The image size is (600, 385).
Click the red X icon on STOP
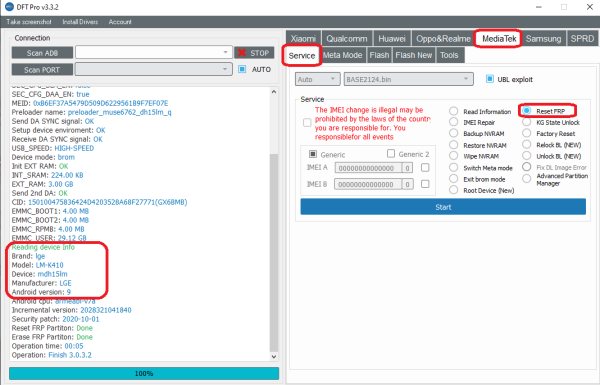[242, 53]
